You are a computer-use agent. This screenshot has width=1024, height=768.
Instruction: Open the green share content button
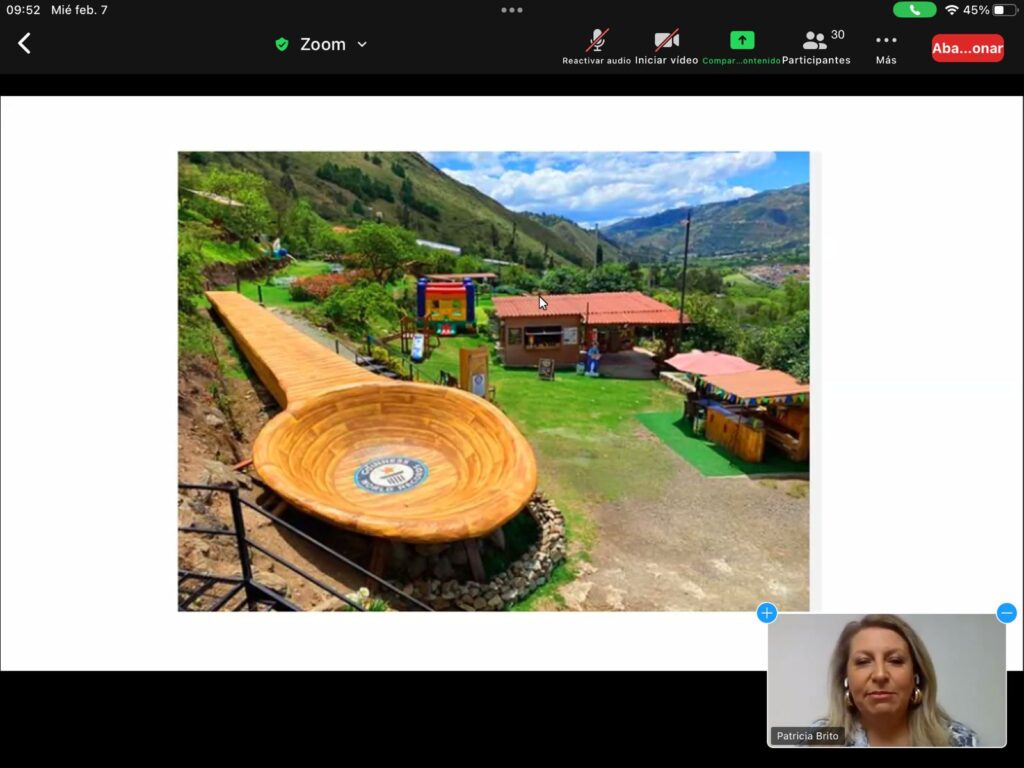pos(741,46)
